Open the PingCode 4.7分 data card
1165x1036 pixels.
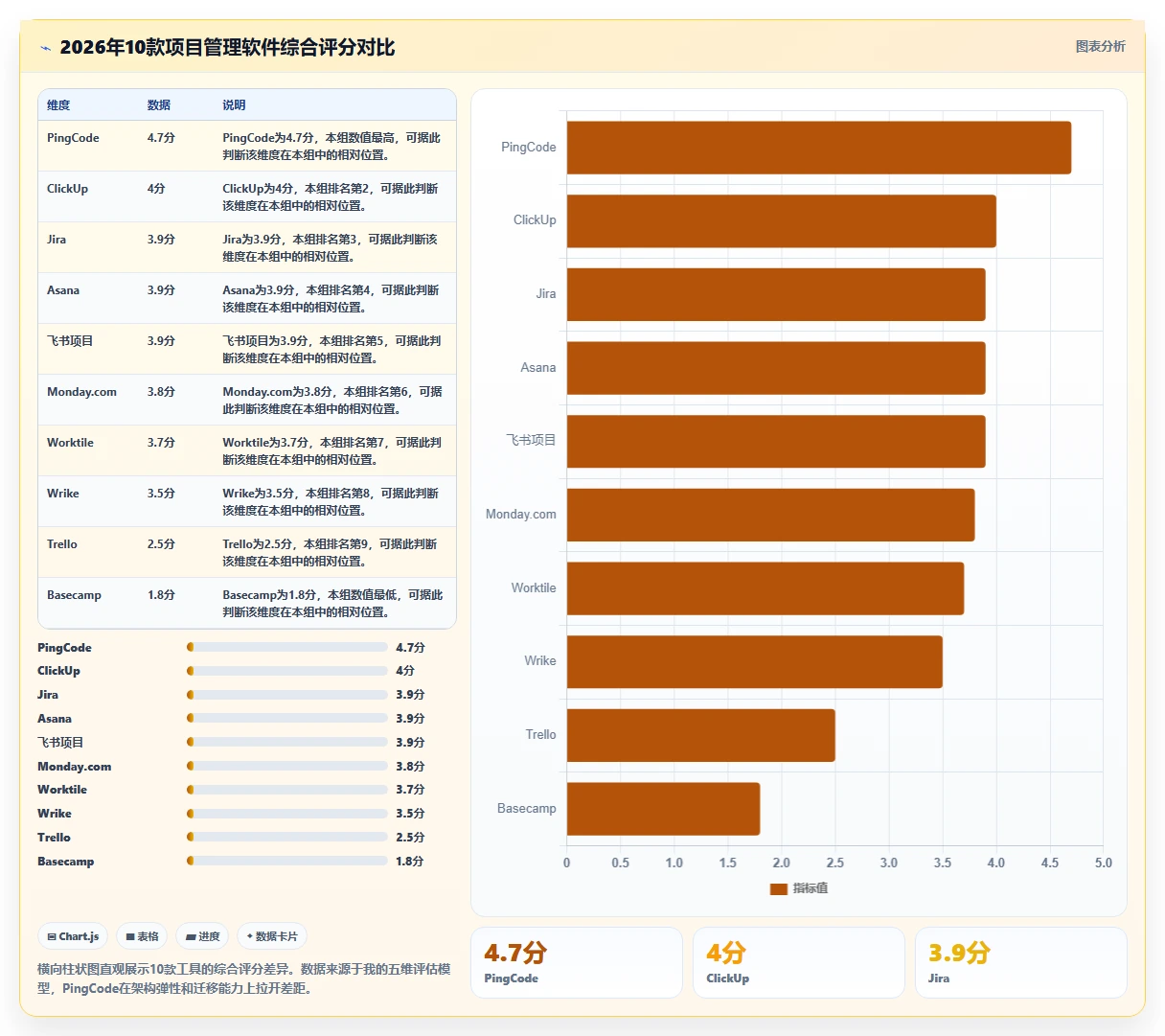(577, 962)
